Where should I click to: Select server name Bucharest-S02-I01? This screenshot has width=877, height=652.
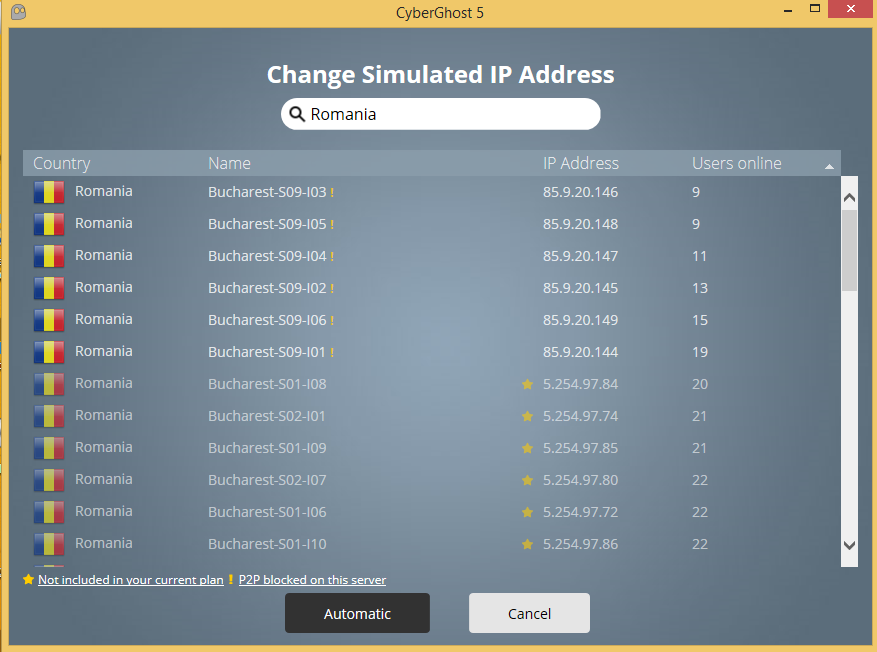pyautogui.click(x=267, y=416)
